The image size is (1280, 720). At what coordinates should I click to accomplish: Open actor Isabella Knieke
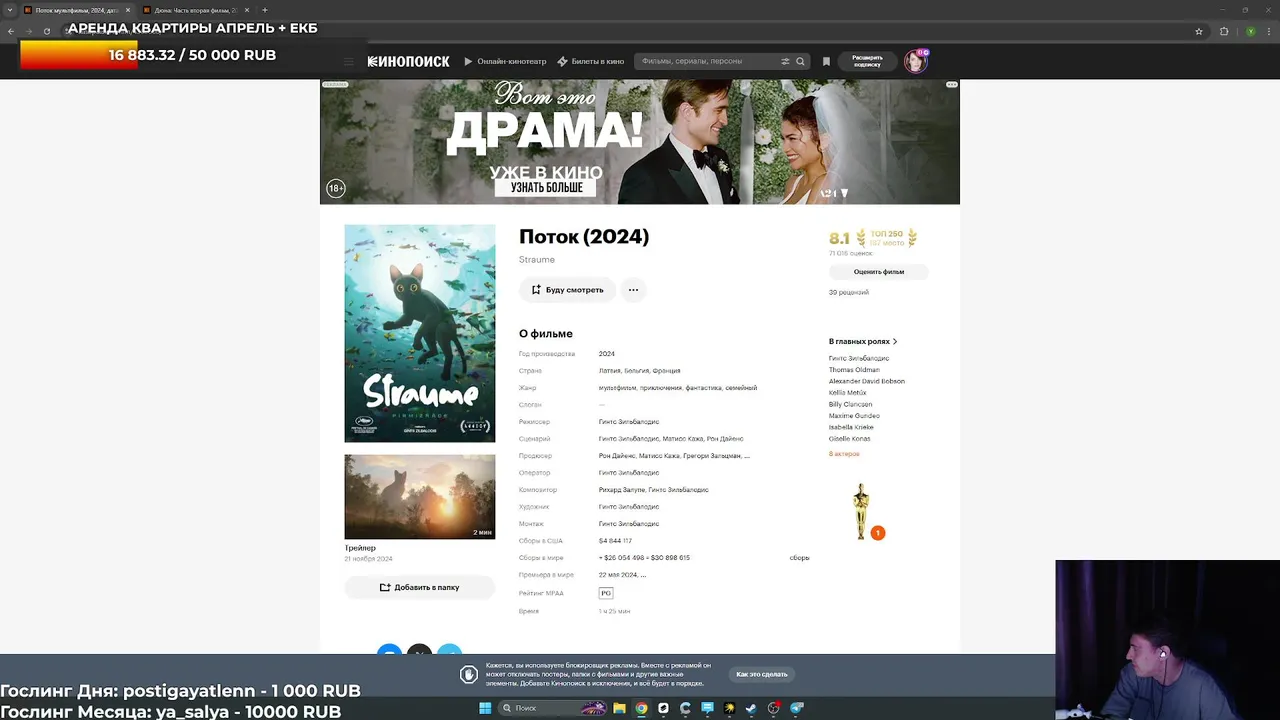point(851,427)
